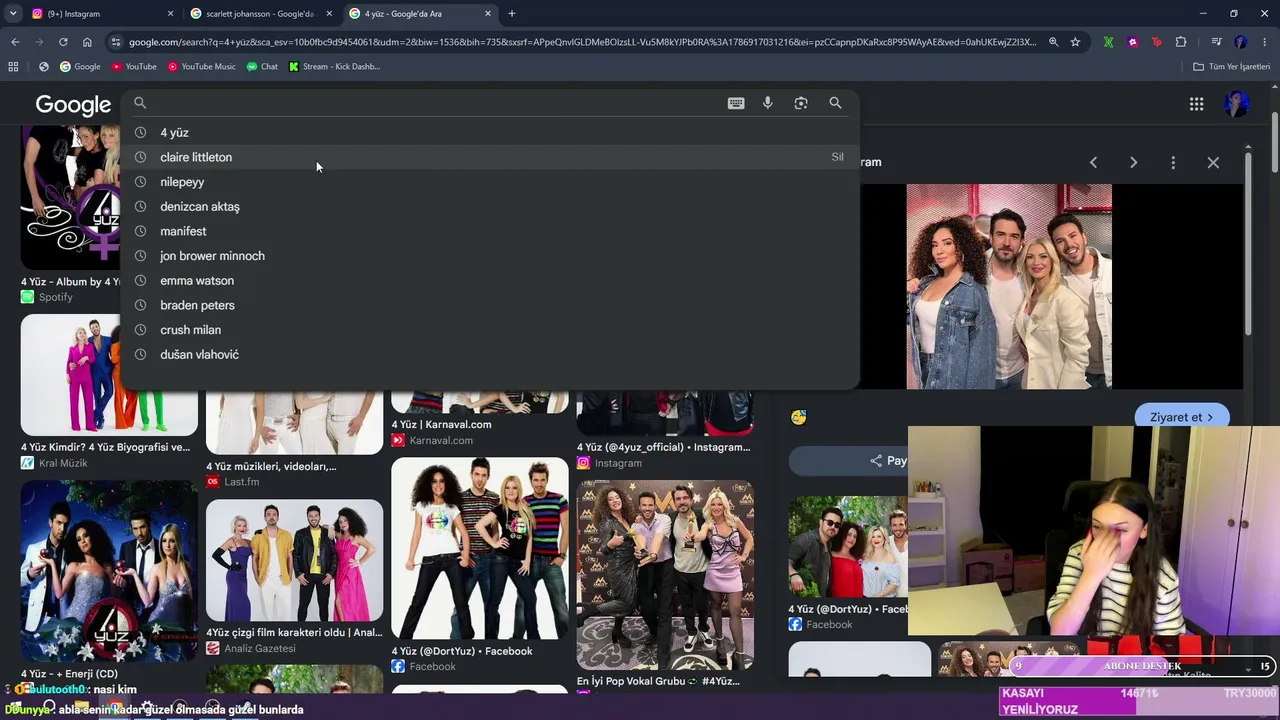Open the tab search dropdown arrow
The image size is (1280, 720).
point(13,14)
